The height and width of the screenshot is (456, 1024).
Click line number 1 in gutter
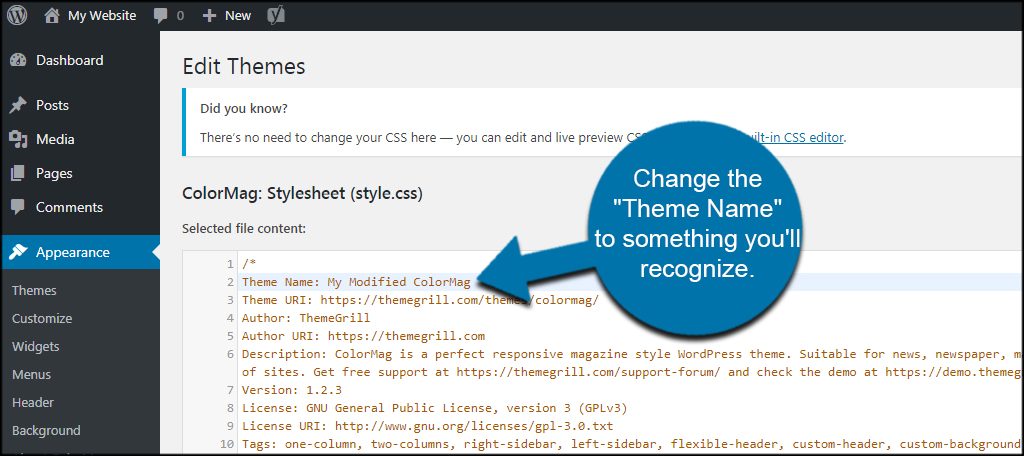click(x=229, y=264)
